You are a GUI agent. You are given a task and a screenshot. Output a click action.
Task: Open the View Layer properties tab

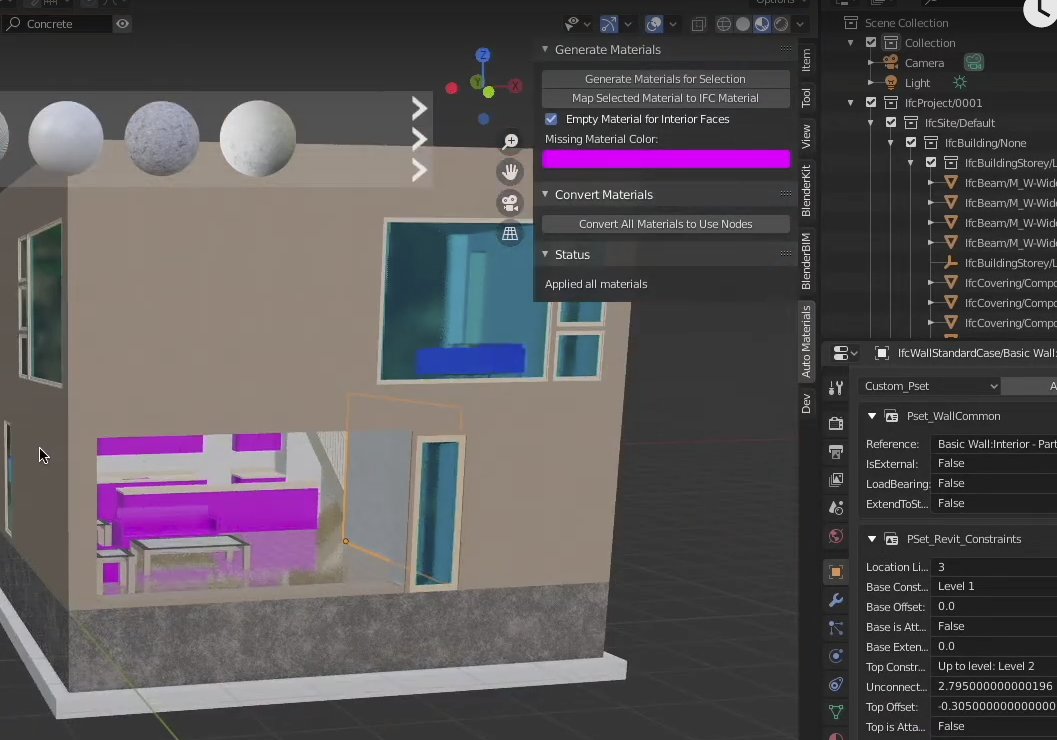click(836, 480)
